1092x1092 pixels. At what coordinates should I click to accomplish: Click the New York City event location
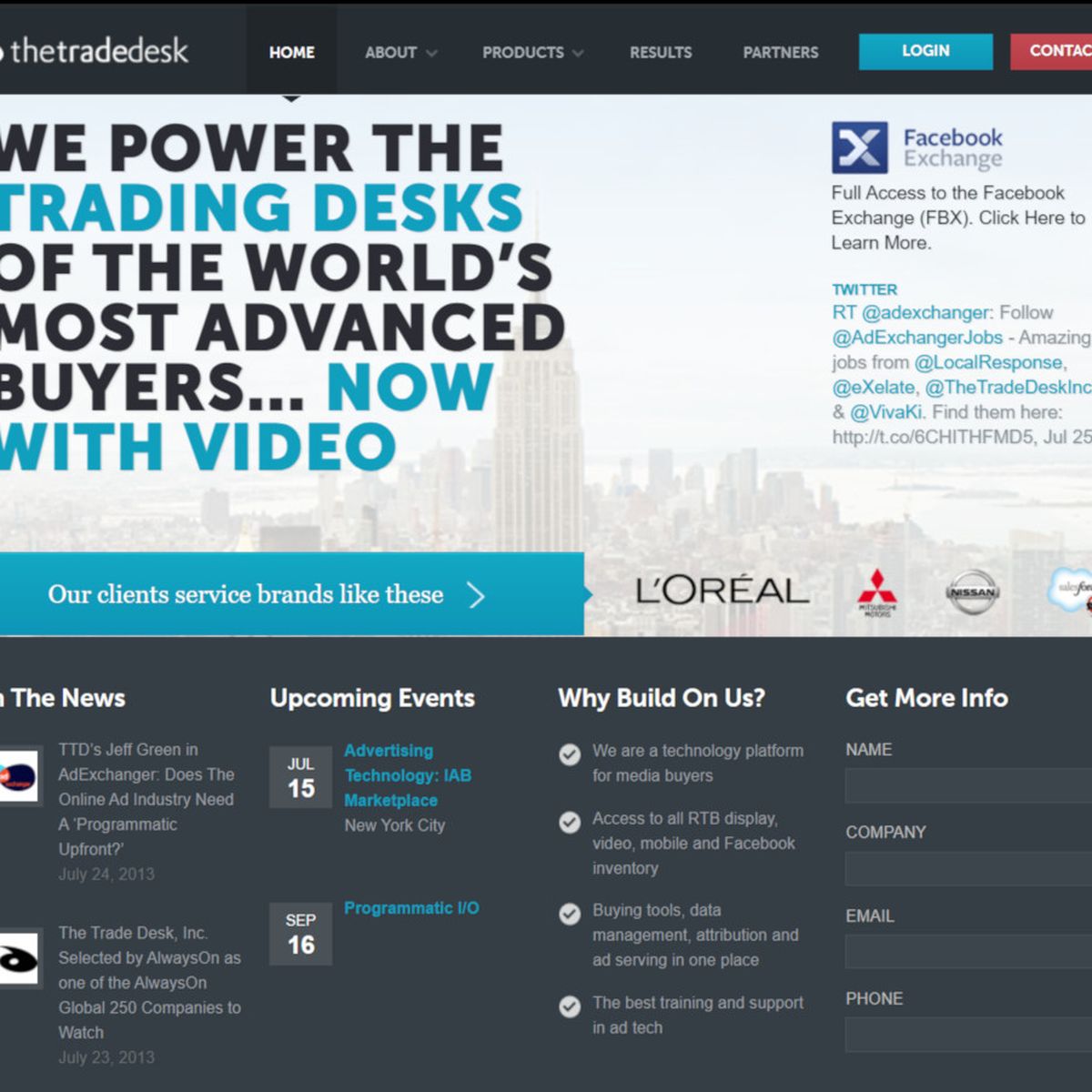click(395, 825)
